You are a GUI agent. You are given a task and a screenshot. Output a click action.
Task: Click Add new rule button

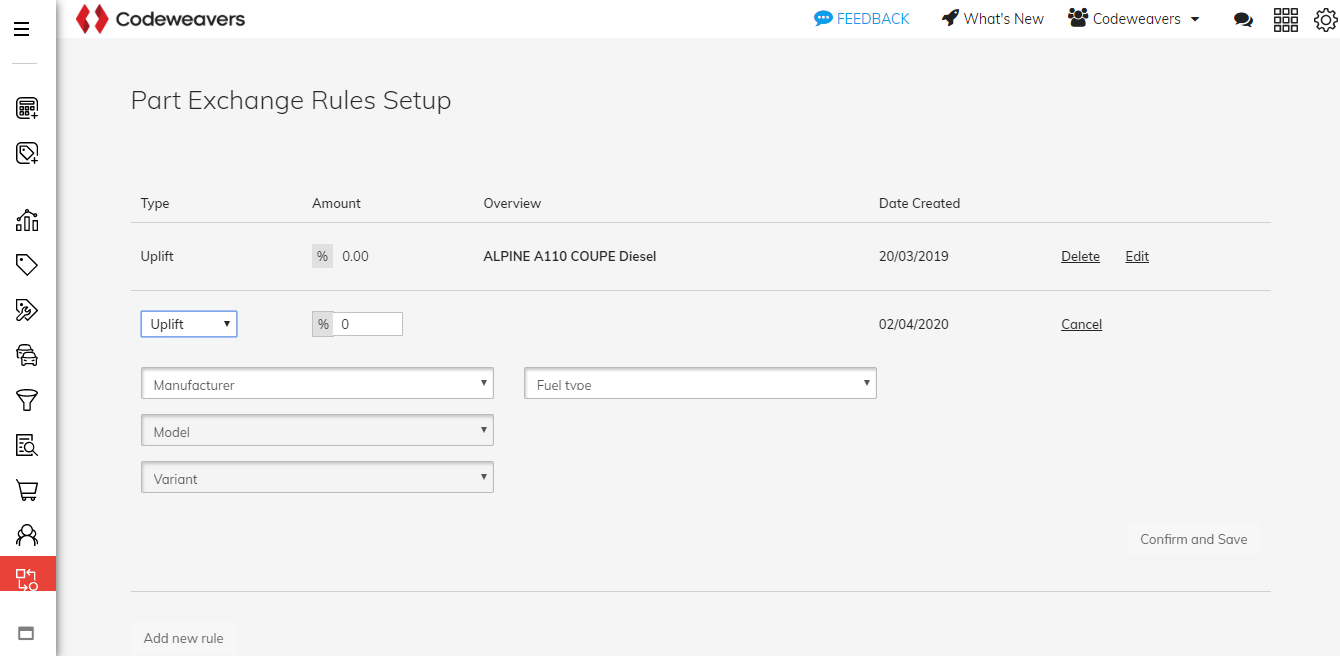click(184, 638)
